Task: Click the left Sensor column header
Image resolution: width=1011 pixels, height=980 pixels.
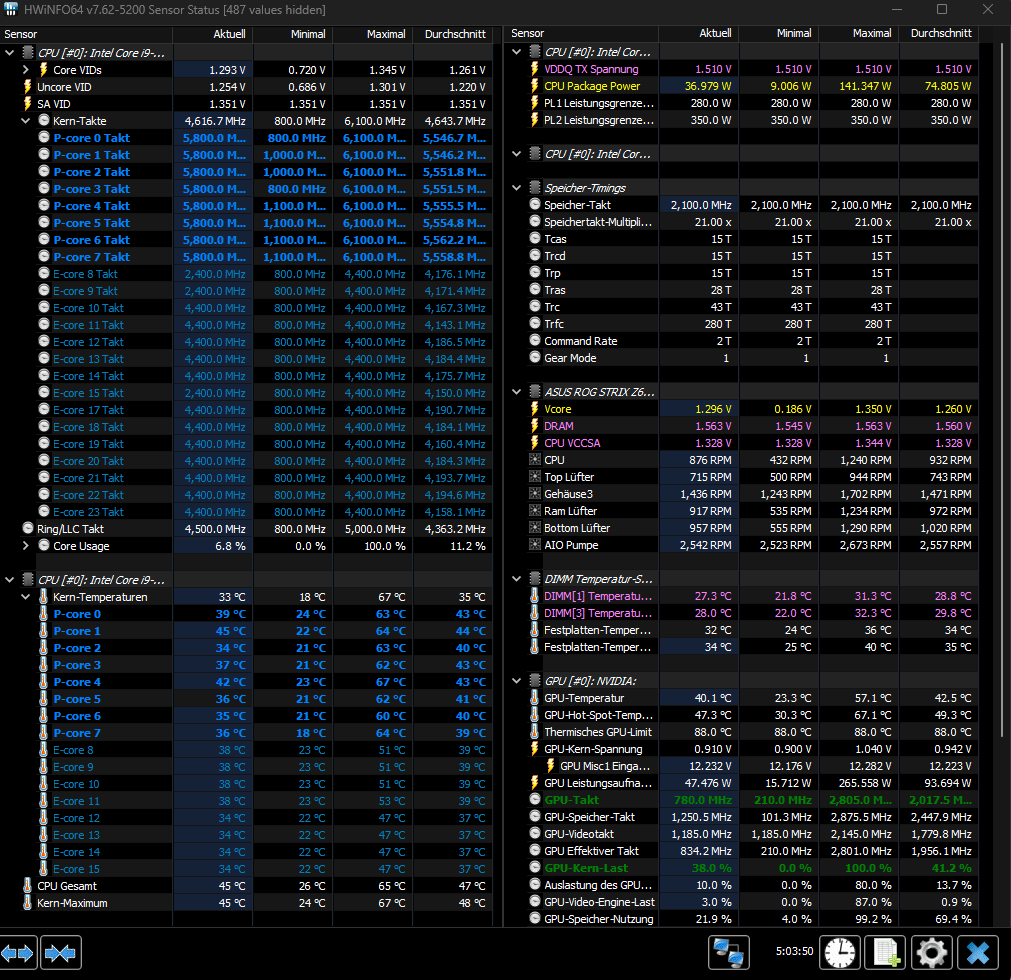Action: pyautogui.click(x=86, y=34)
